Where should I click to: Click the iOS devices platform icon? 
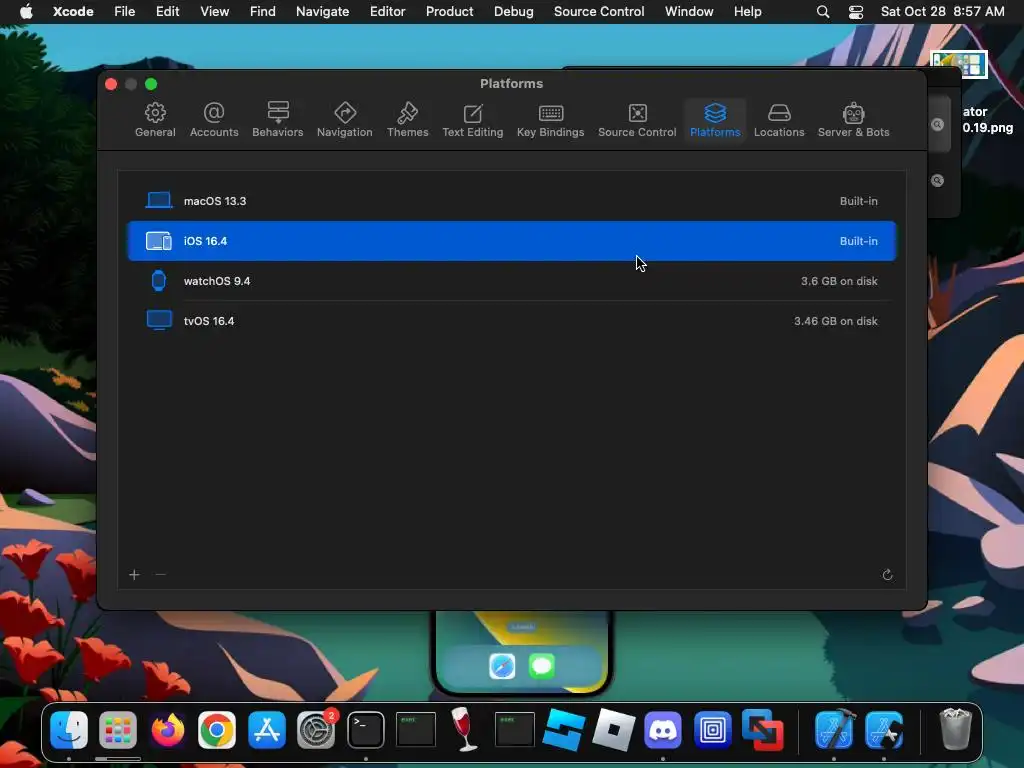[x=159, y=241]
